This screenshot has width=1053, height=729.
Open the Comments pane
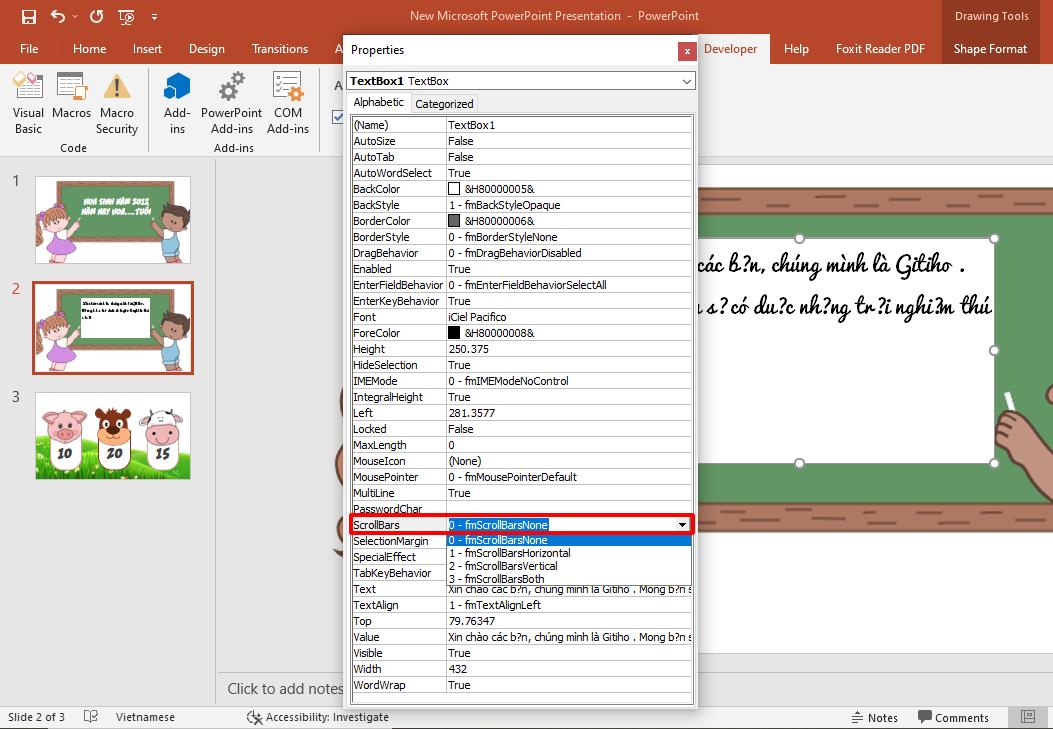(955, 717)
